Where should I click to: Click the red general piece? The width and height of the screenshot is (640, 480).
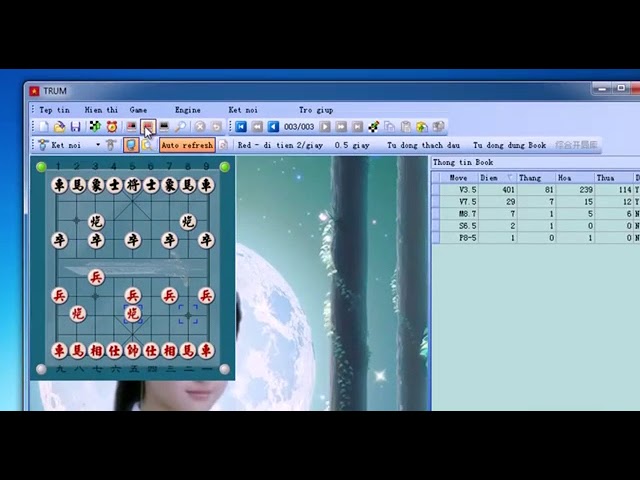[x=133, y=351]
